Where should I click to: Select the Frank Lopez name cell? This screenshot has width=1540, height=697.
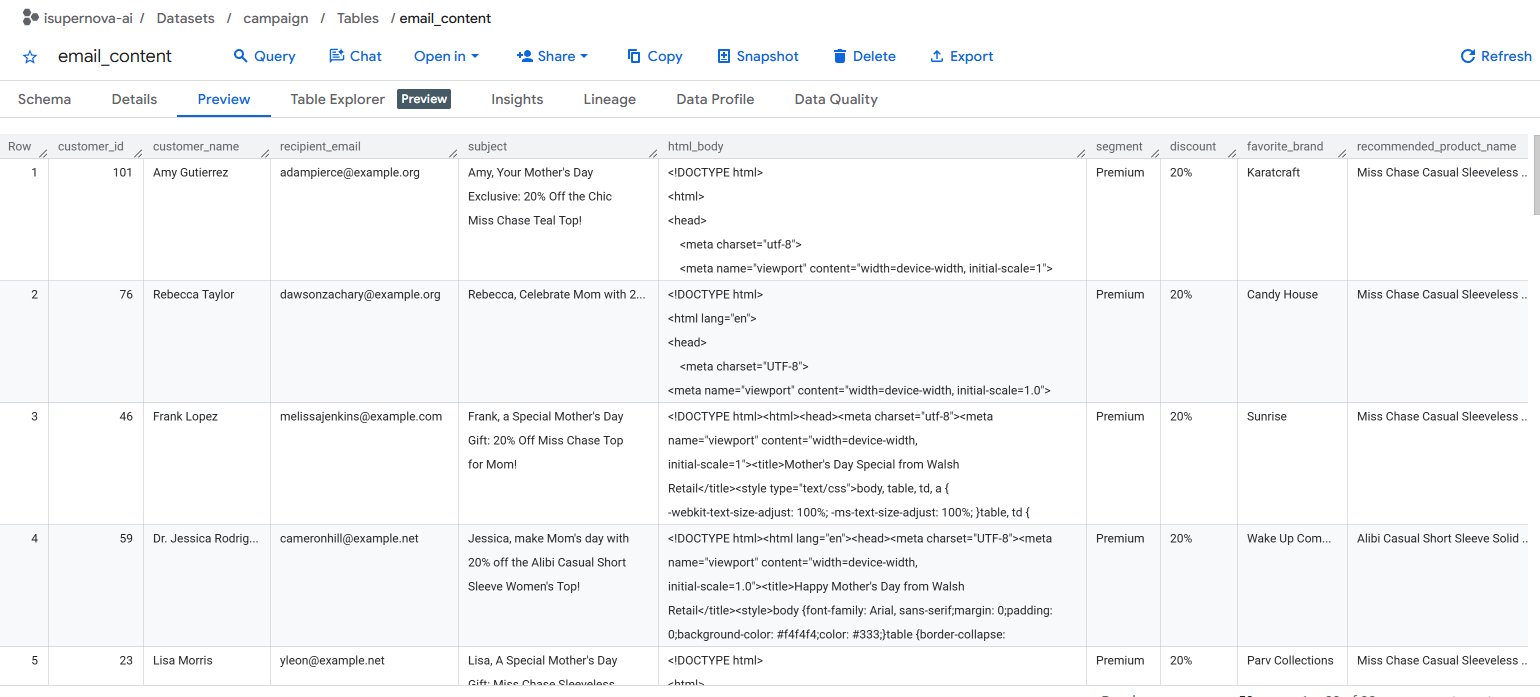[x=207, y=463]
